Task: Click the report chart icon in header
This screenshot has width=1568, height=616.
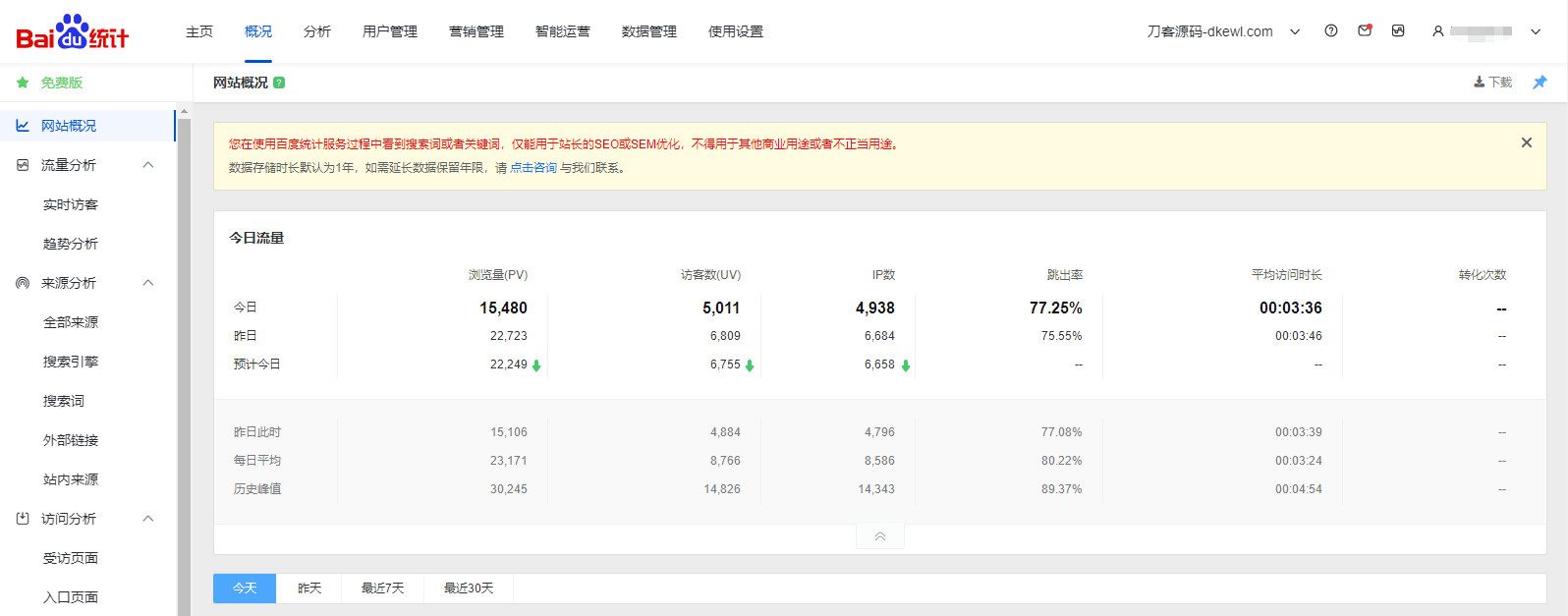Action: tap(1398, 31)
